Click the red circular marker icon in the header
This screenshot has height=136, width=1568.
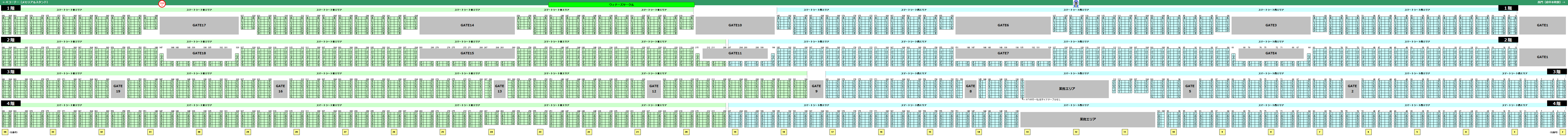[162, 4]
